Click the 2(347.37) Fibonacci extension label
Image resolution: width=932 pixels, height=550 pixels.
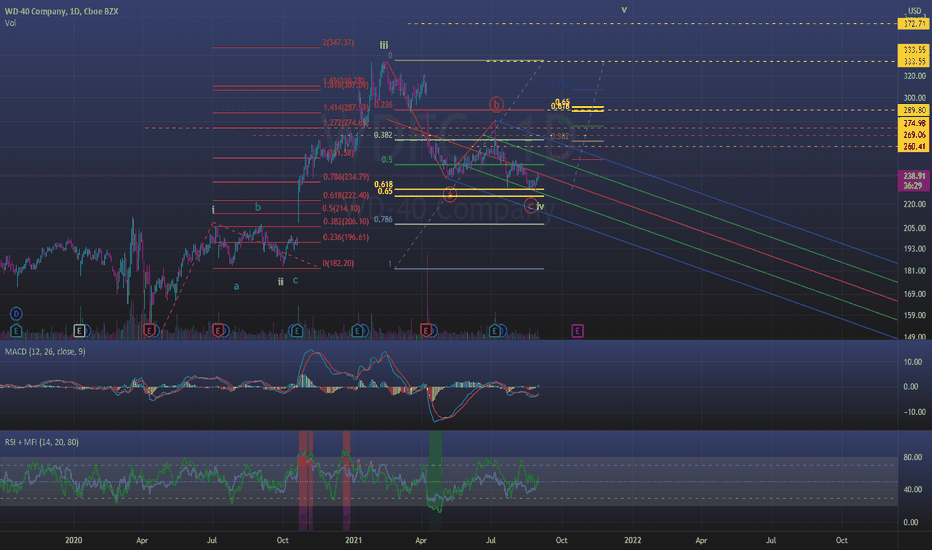(338, 43)
